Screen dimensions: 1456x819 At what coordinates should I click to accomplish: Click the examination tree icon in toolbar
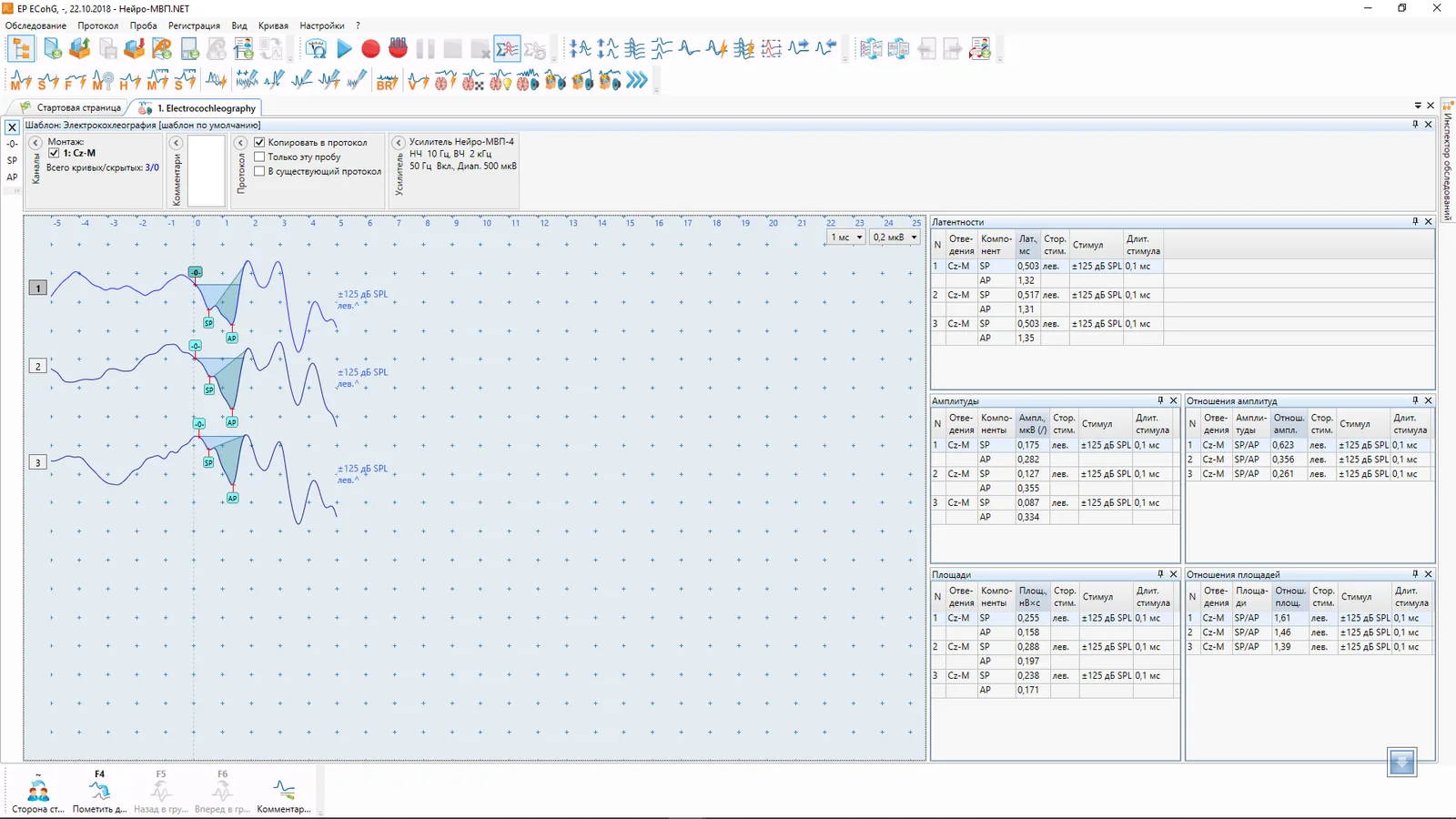[21, 49]
